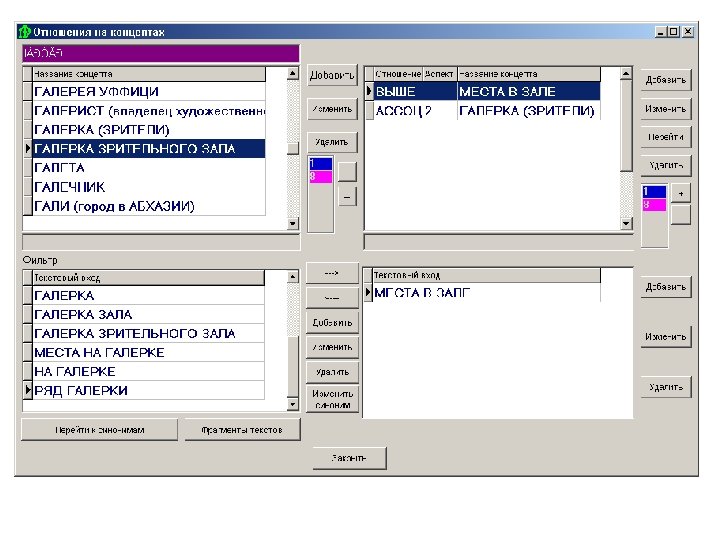
Task: Click the plus button beside relation swatches
Action: tap(681, 194)
